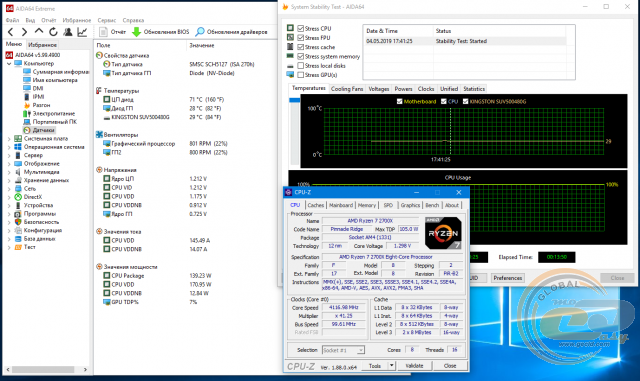Open the Mainboard tab in CPU-Z
This screenshot has width=640, height=381.
[x=341, y=205]
